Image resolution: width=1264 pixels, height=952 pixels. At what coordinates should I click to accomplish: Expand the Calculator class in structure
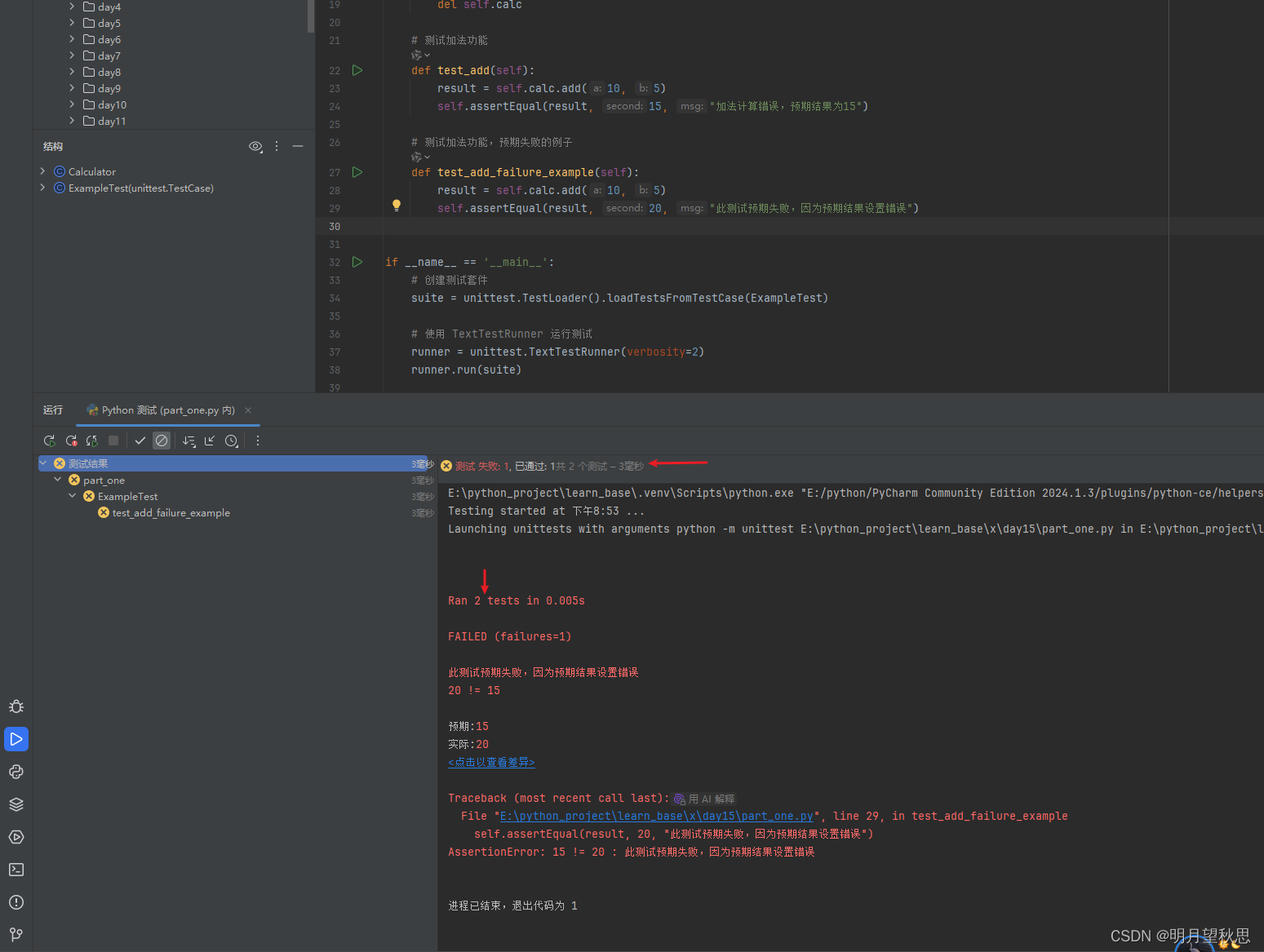pos(42,171)
